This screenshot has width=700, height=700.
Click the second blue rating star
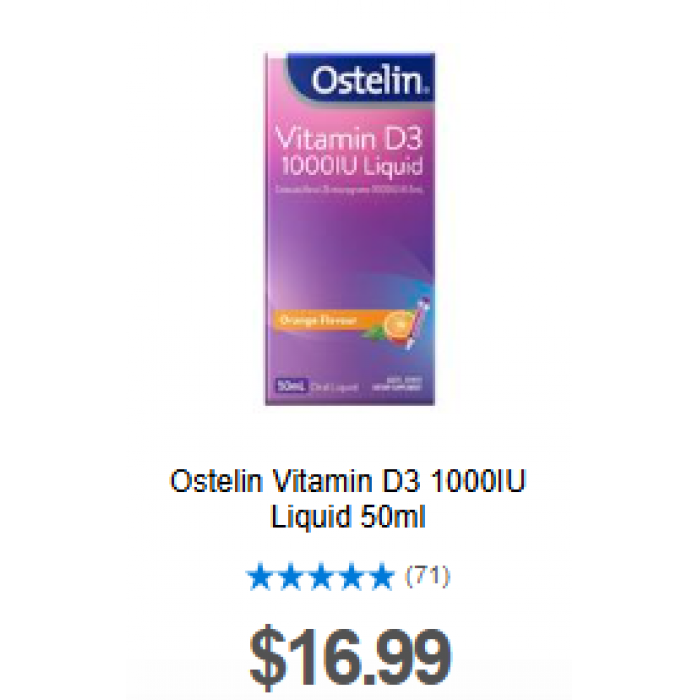pyautogui.click(x=290, y=576)
